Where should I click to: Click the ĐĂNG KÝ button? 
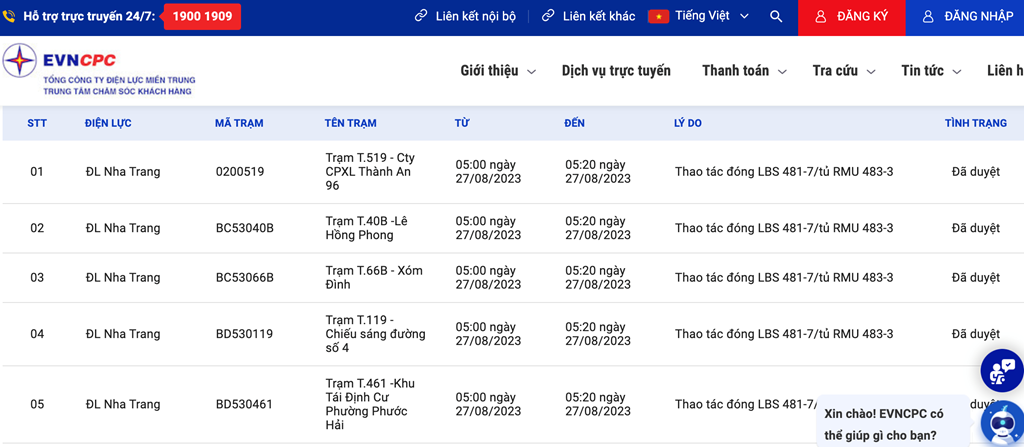[852, 18]
